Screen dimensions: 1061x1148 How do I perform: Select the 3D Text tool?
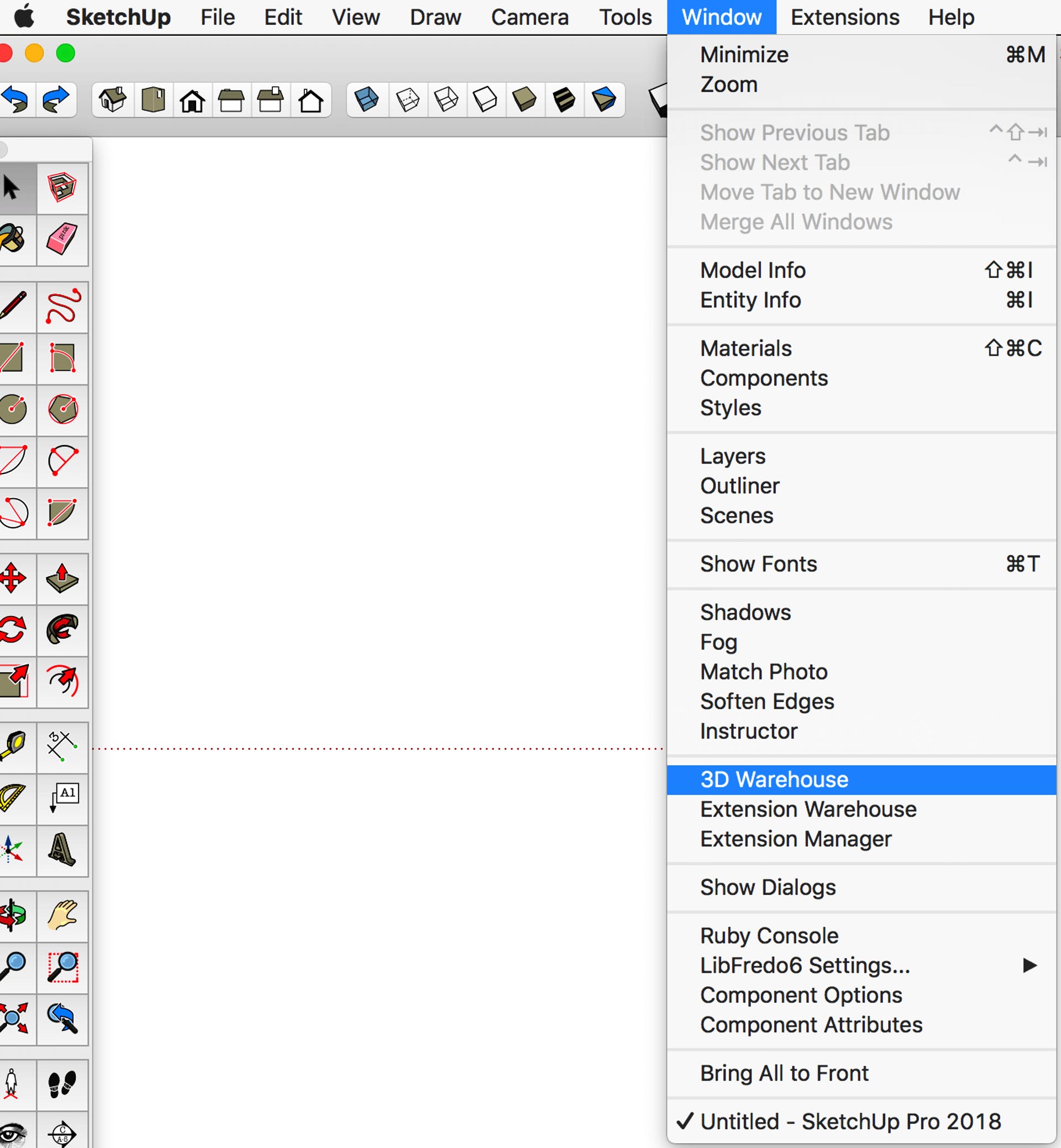pyautogui.click(x=62, y=850)
